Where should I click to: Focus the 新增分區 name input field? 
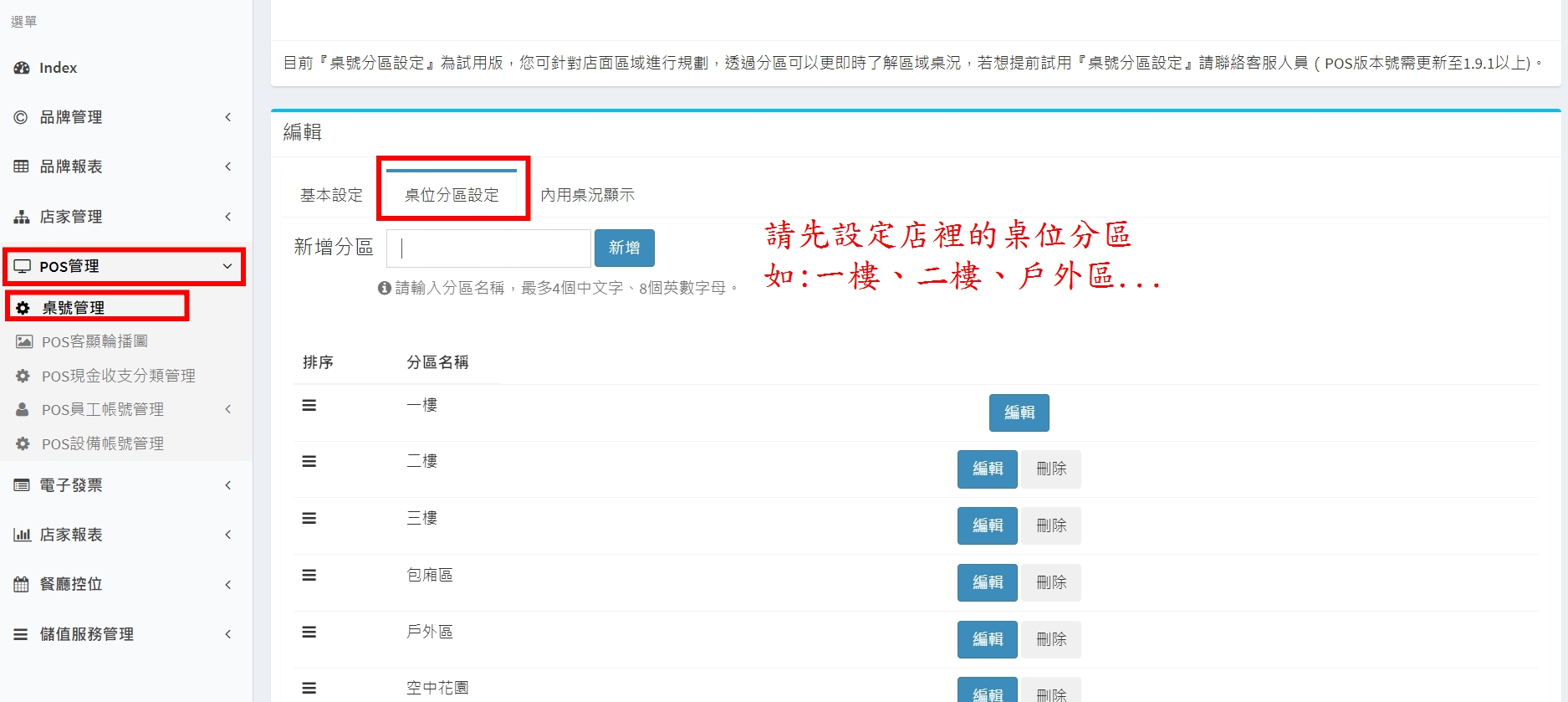[x=488, y=249]
